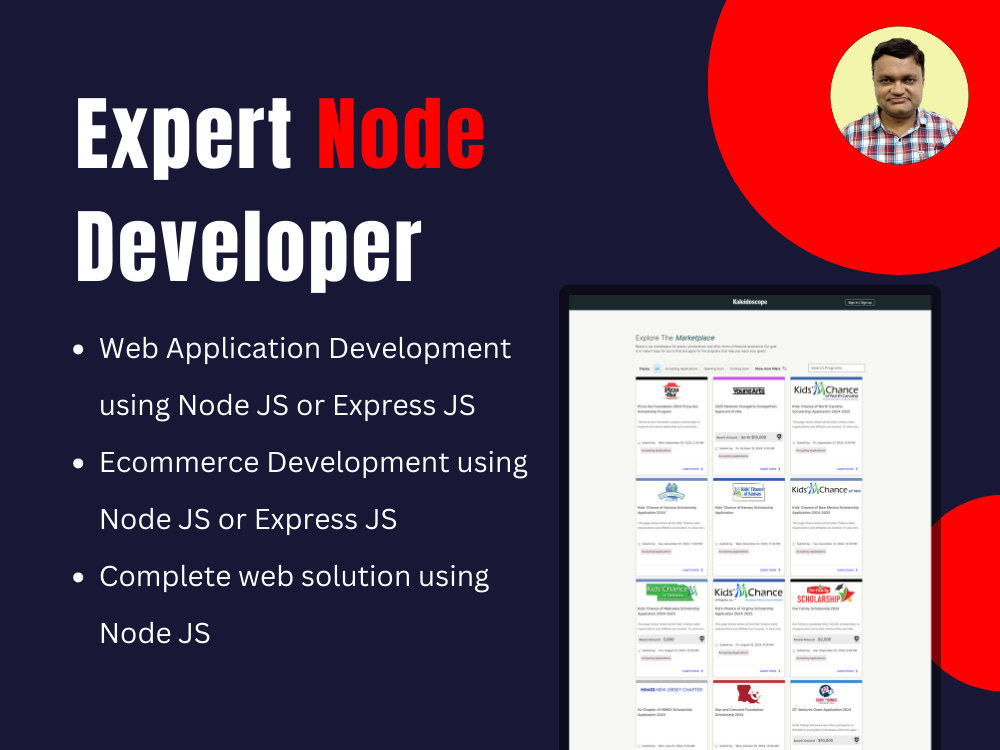Click the Our Family Scholarship 2024 title
1000x750 pixels.
(816, 609)
